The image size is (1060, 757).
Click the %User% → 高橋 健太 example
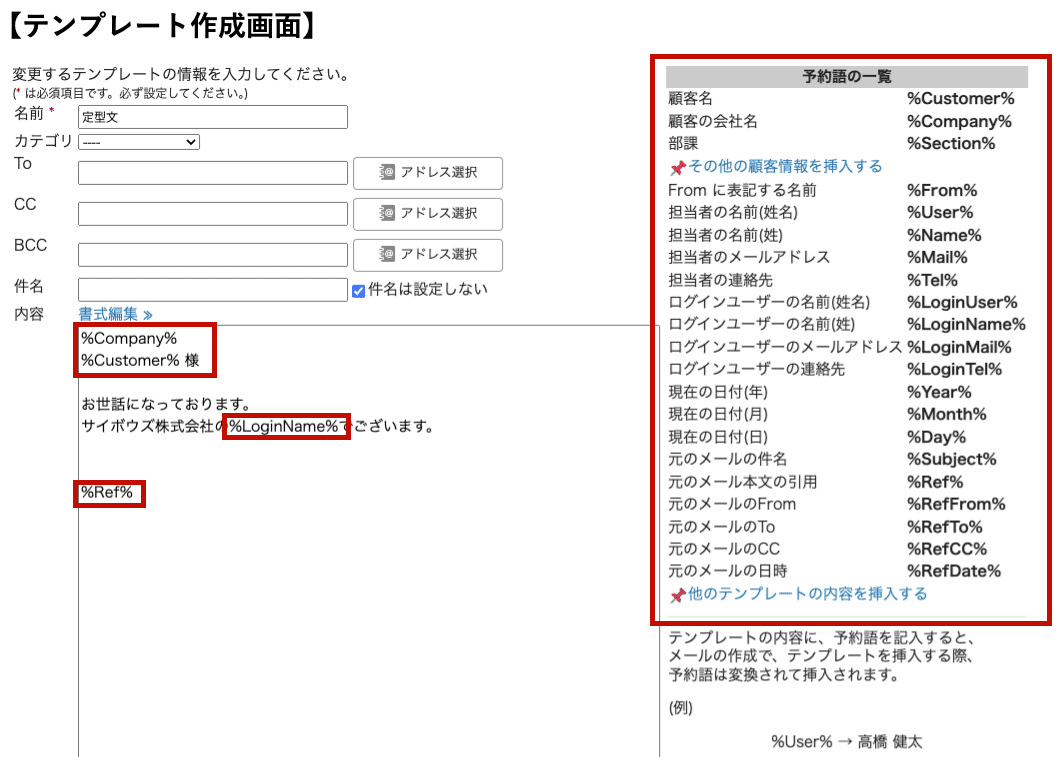click(x=846, y=742)
